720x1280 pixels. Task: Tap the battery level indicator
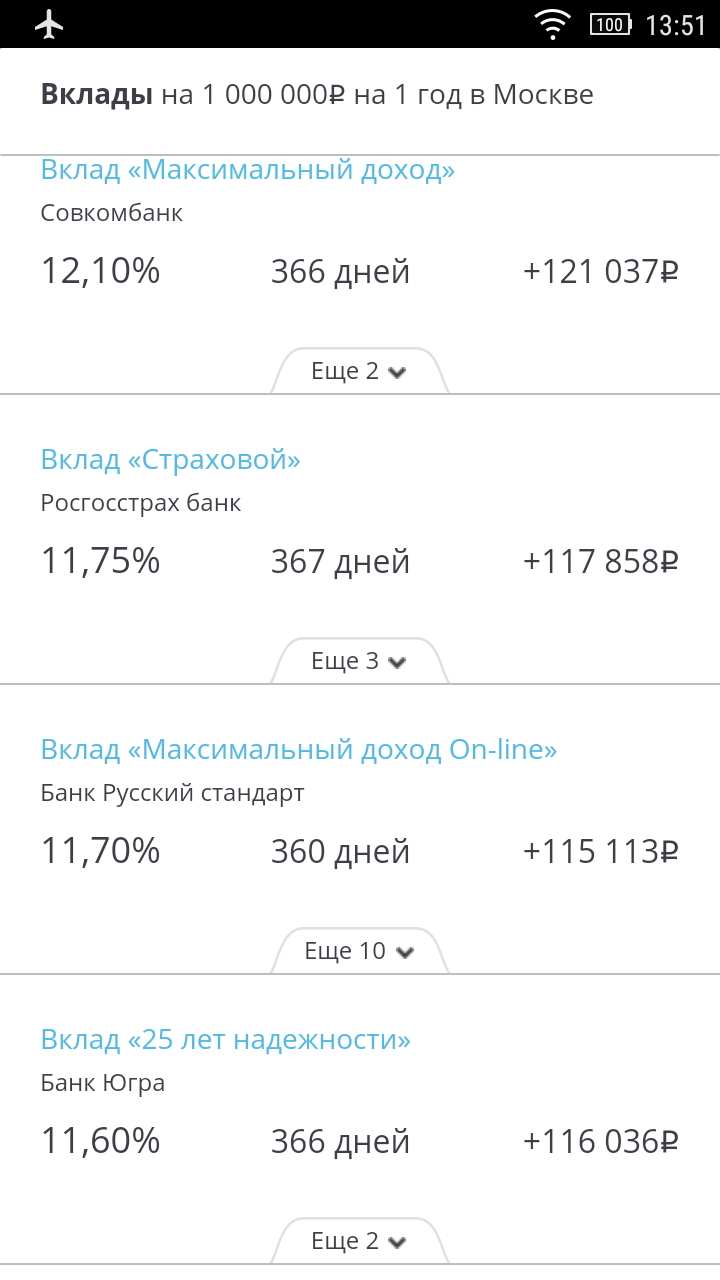coord(609,25)
